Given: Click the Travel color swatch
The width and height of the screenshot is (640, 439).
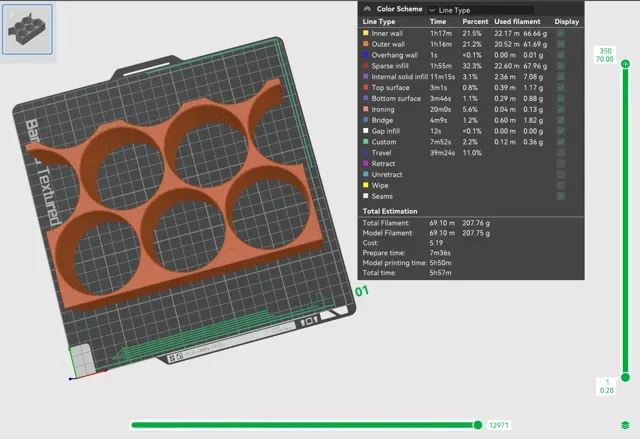Looking at the screenshot, I should click(366, 152).
